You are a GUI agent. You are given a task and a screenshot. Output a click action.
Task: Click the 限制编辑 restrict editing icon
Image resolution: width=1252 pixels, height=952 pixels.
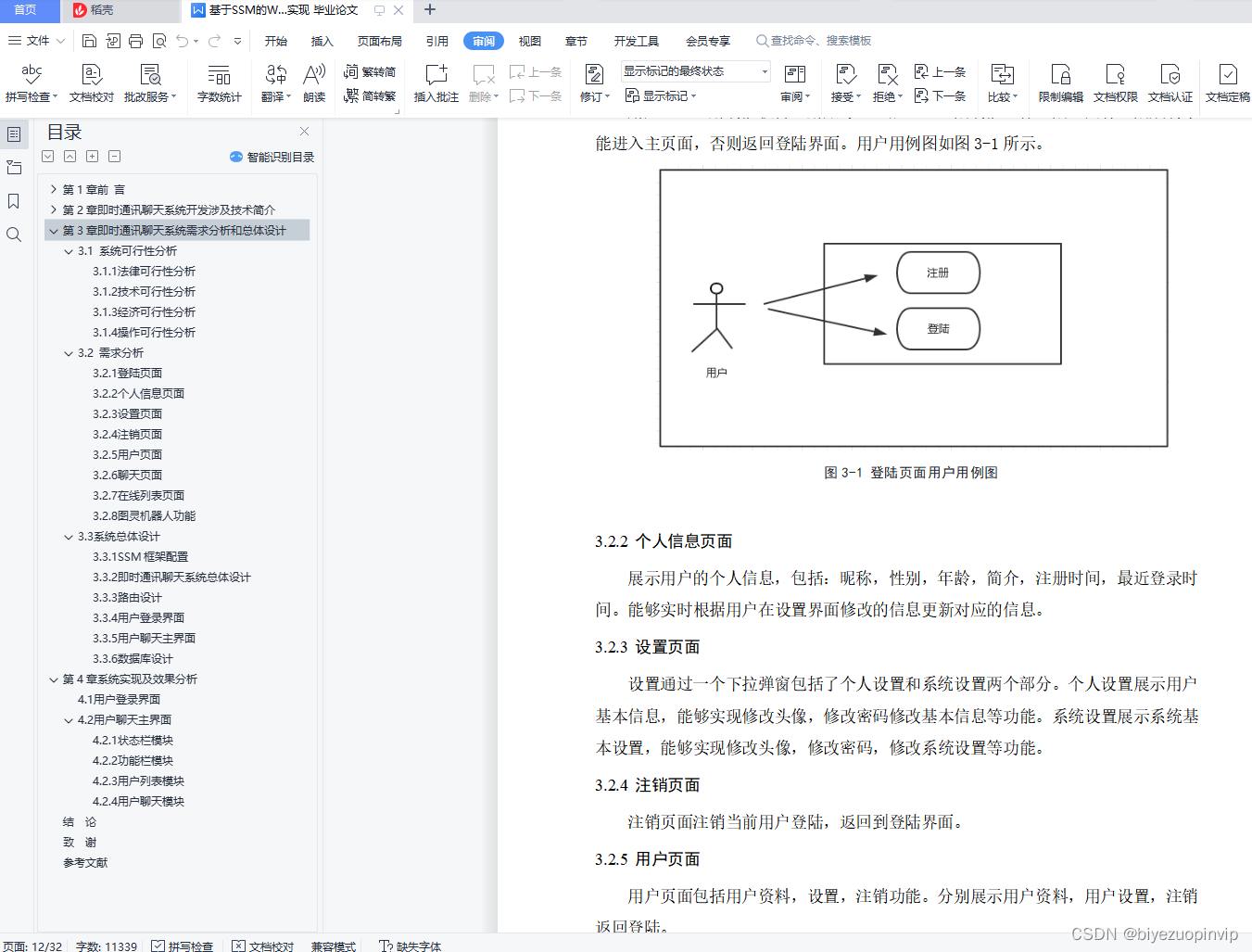pos(1060,83)
